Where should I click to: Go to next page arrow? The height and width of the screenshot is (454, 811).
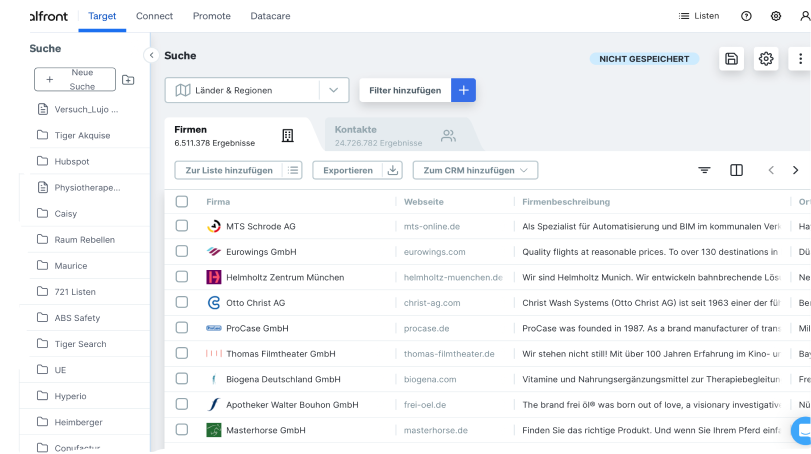click(795, 170)
